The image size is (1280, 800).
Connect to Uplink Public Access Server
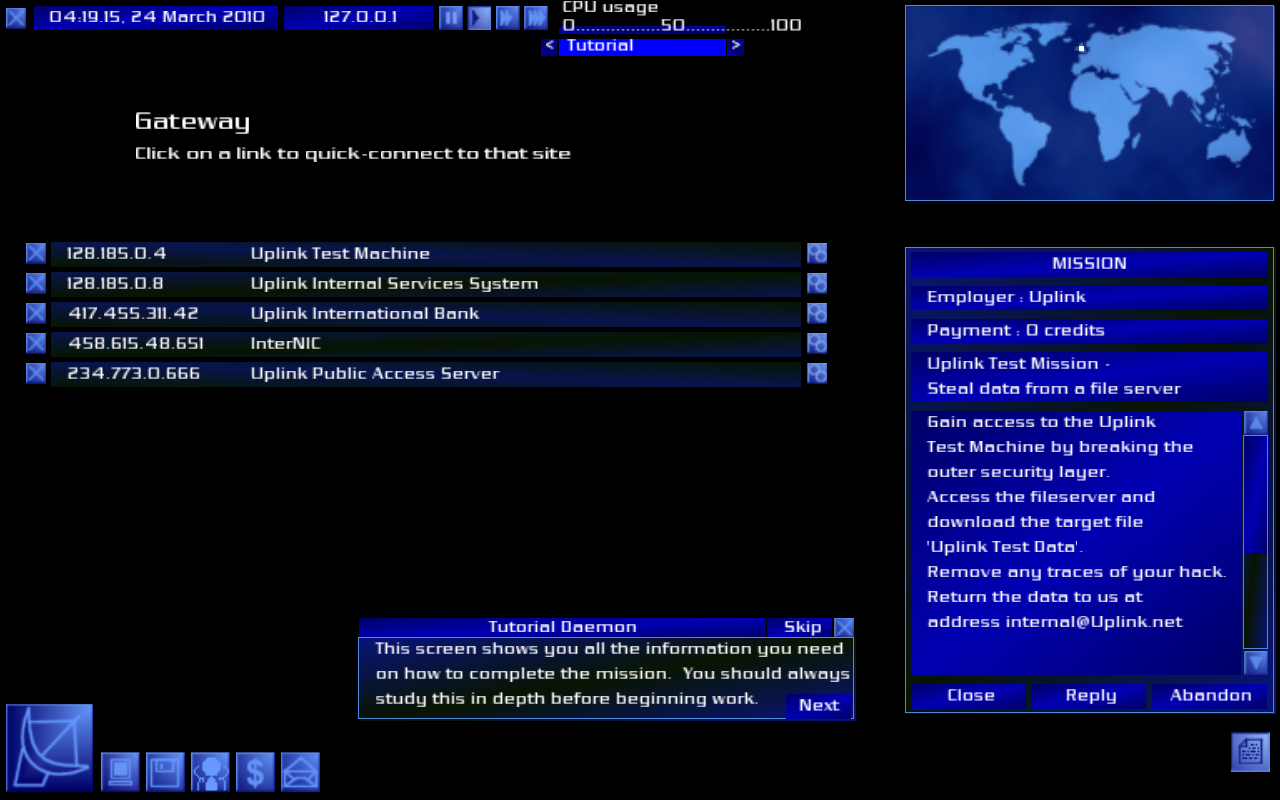[x=426, y=374]
